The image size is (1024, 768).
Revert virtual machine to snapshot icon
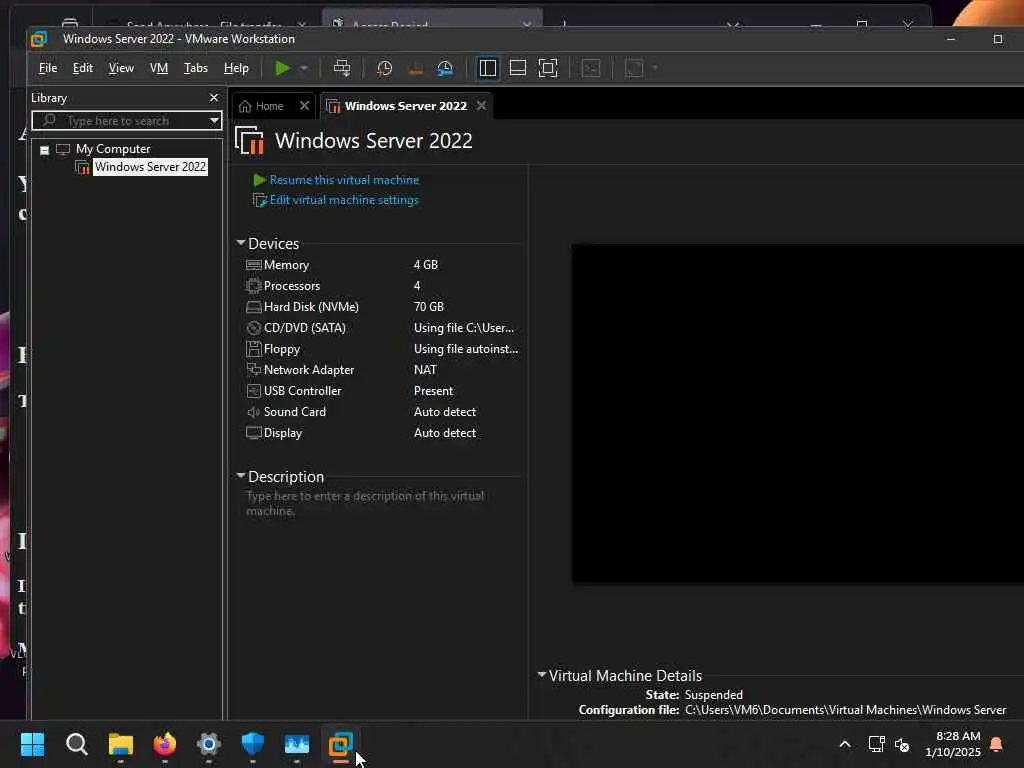coord(415,68)
